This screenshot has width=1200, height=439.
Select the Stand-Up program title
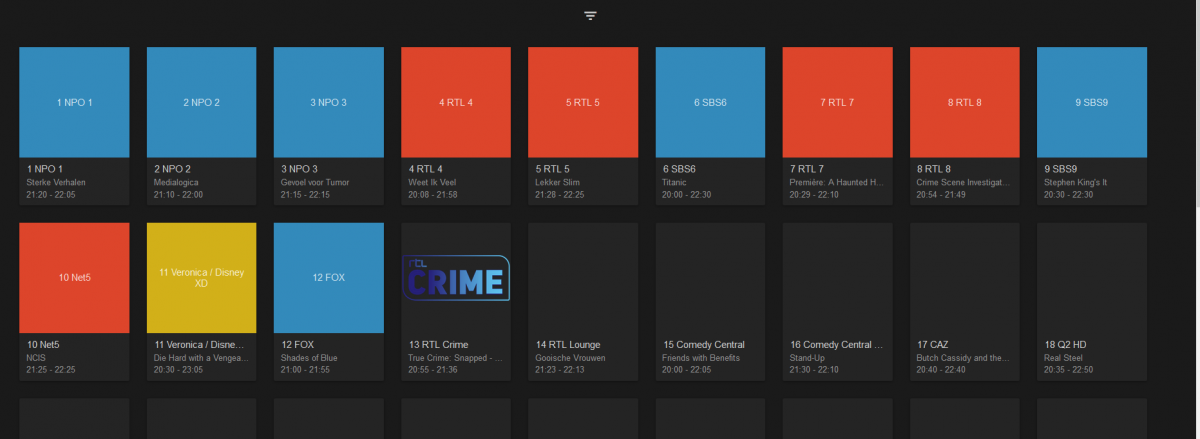pos(809,357)
